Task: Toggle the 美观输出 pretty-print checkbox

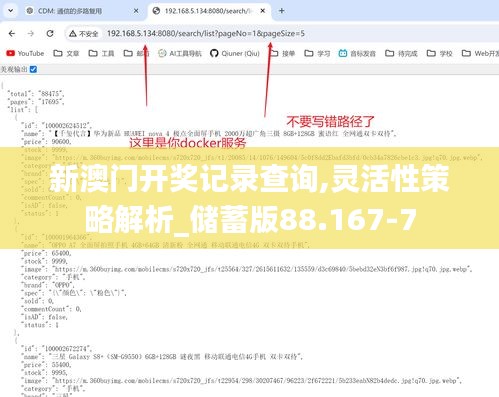Action: (33, 69)
